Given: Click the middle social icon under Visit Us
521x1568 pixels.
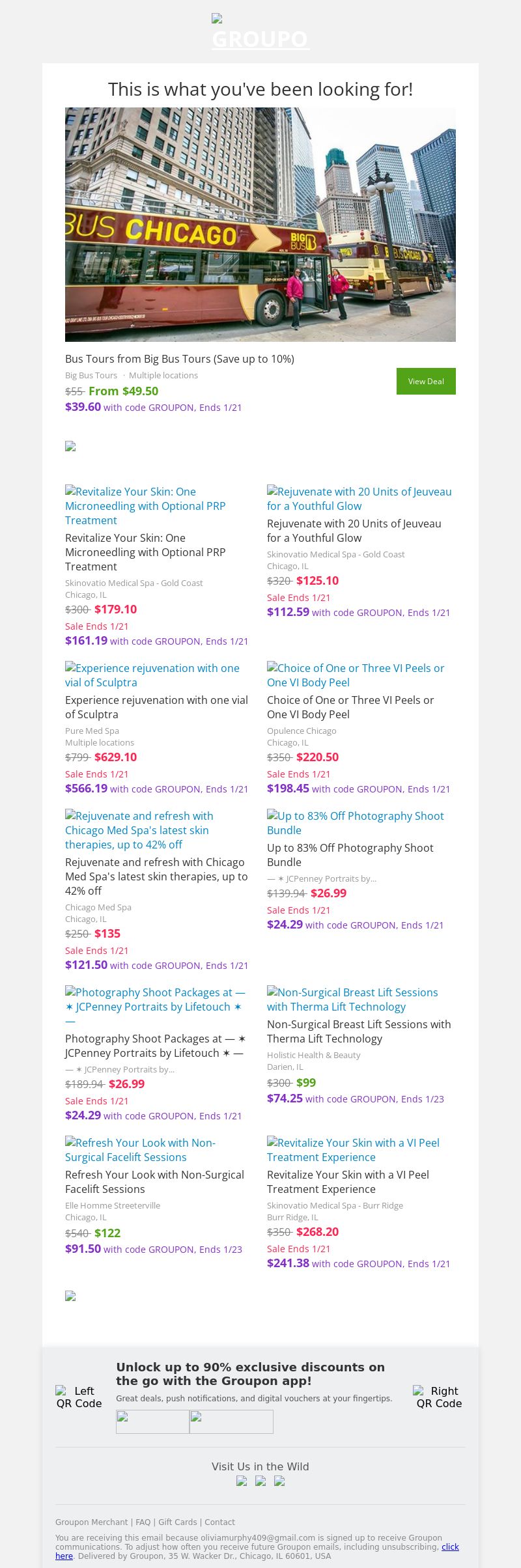Looking at the screenshot, I should click(x=260, y=1481).
